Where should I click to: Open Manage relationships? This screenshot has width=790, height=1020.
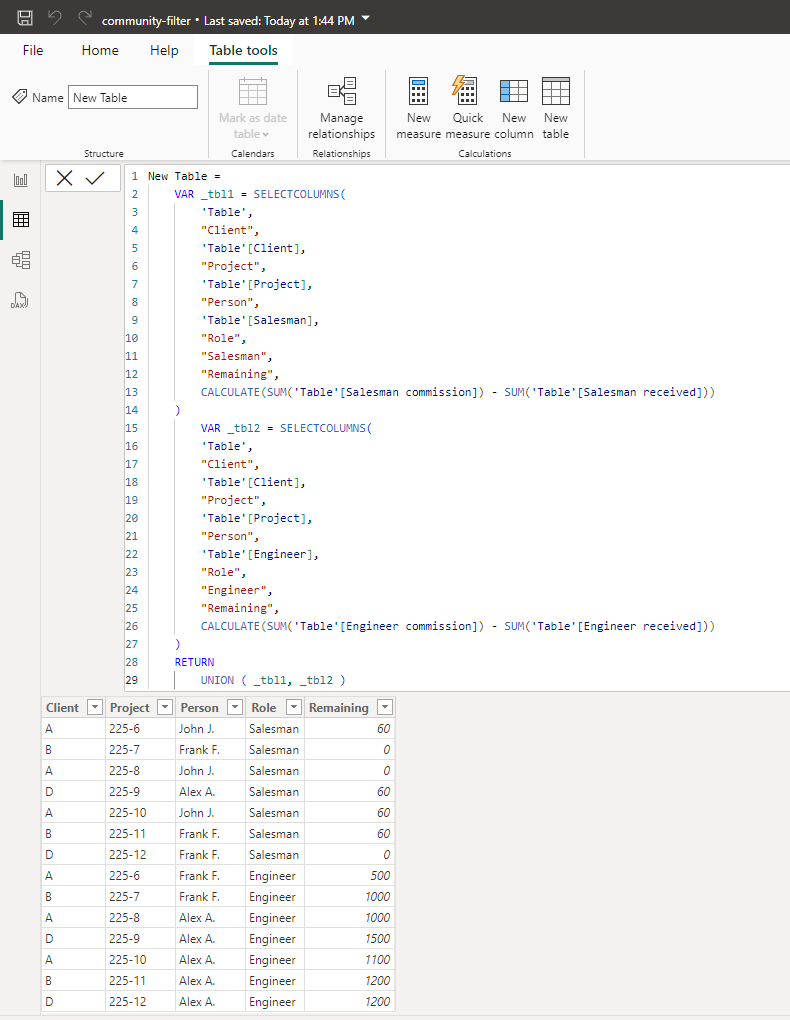point(342,108)
